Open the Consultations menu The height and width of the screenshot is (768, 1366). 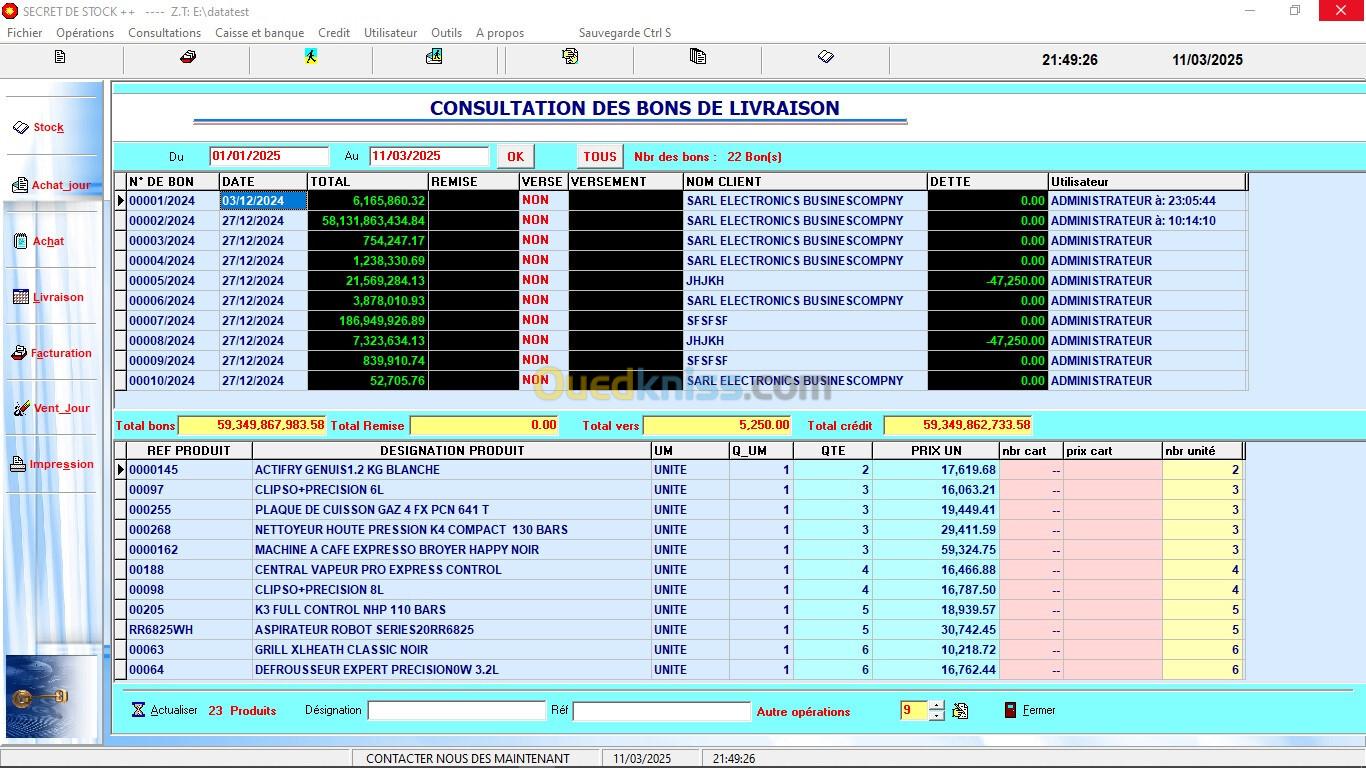(x=164, y=33)
